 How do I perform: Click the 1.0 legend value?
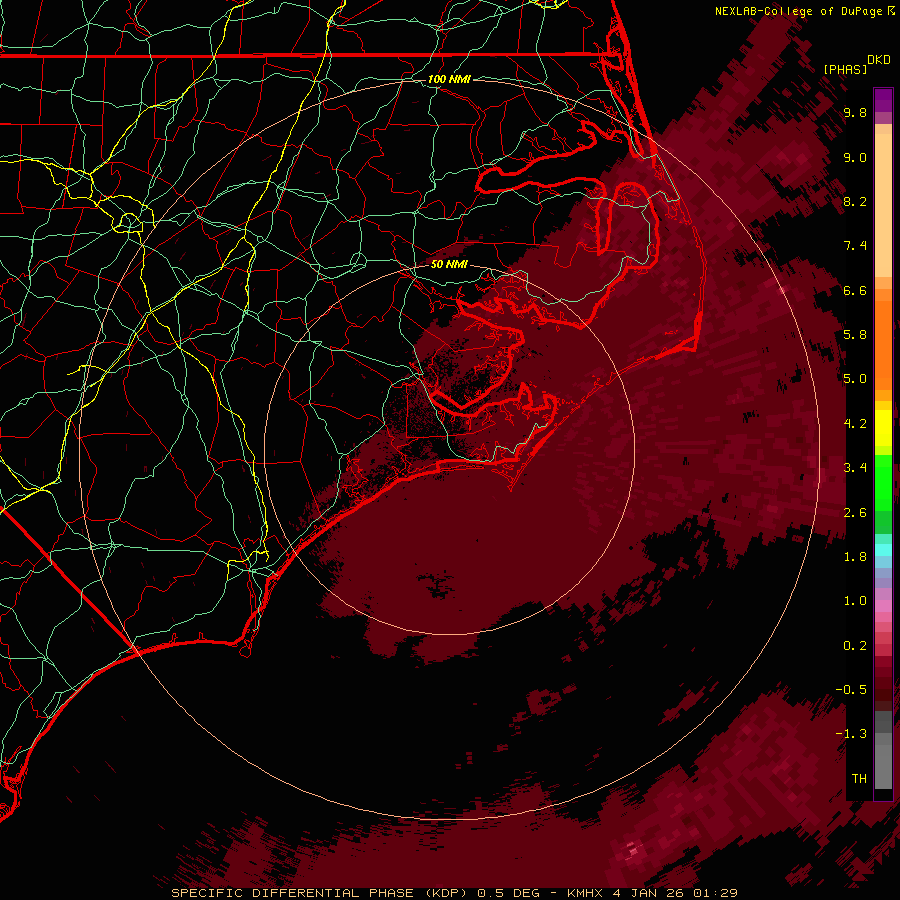[x=855, y=601]
